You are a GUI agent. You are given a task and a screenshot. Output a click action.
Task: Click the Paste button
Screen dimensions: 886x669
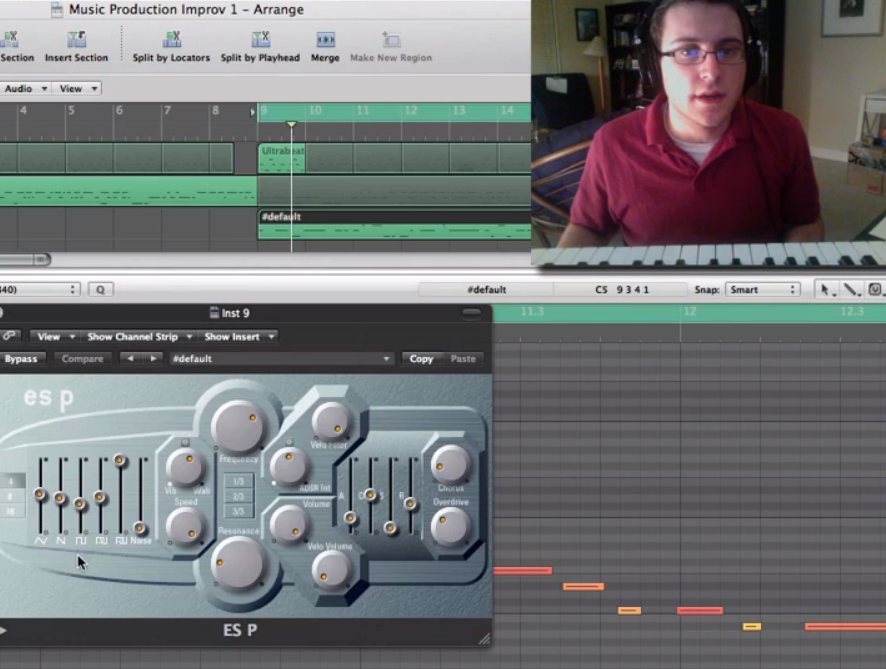click(463, 359)
